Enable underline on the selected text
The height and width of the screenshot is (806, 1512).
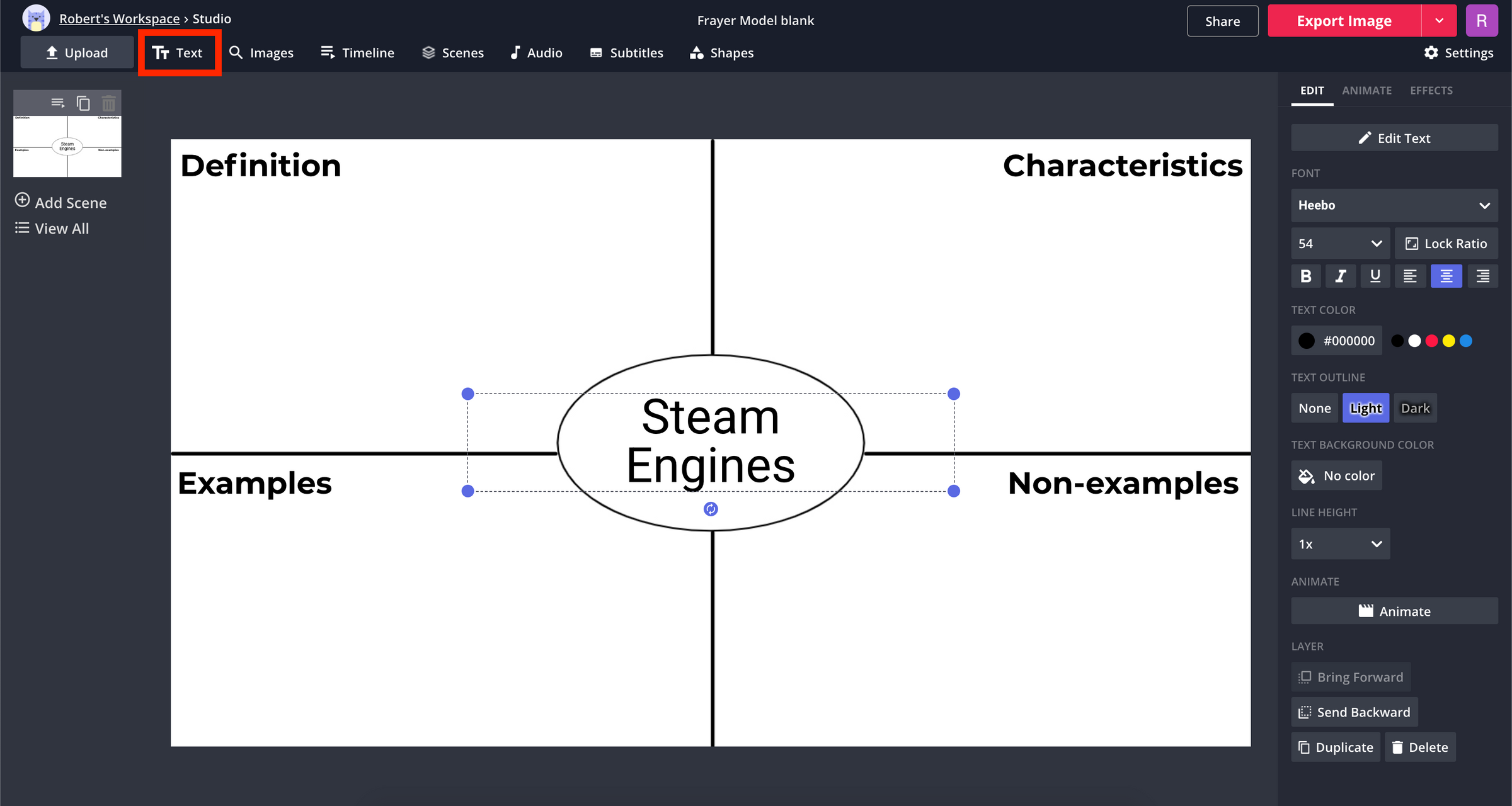1375,275
